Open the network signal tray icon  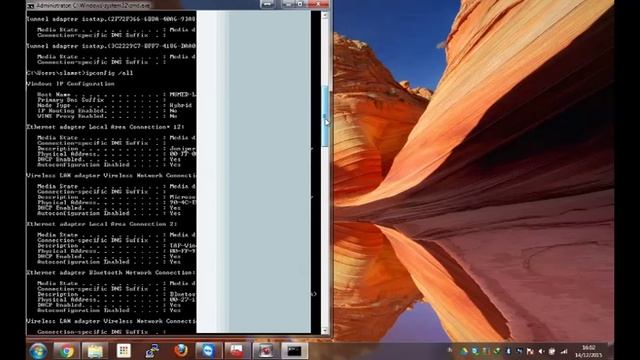pos(564,351)
